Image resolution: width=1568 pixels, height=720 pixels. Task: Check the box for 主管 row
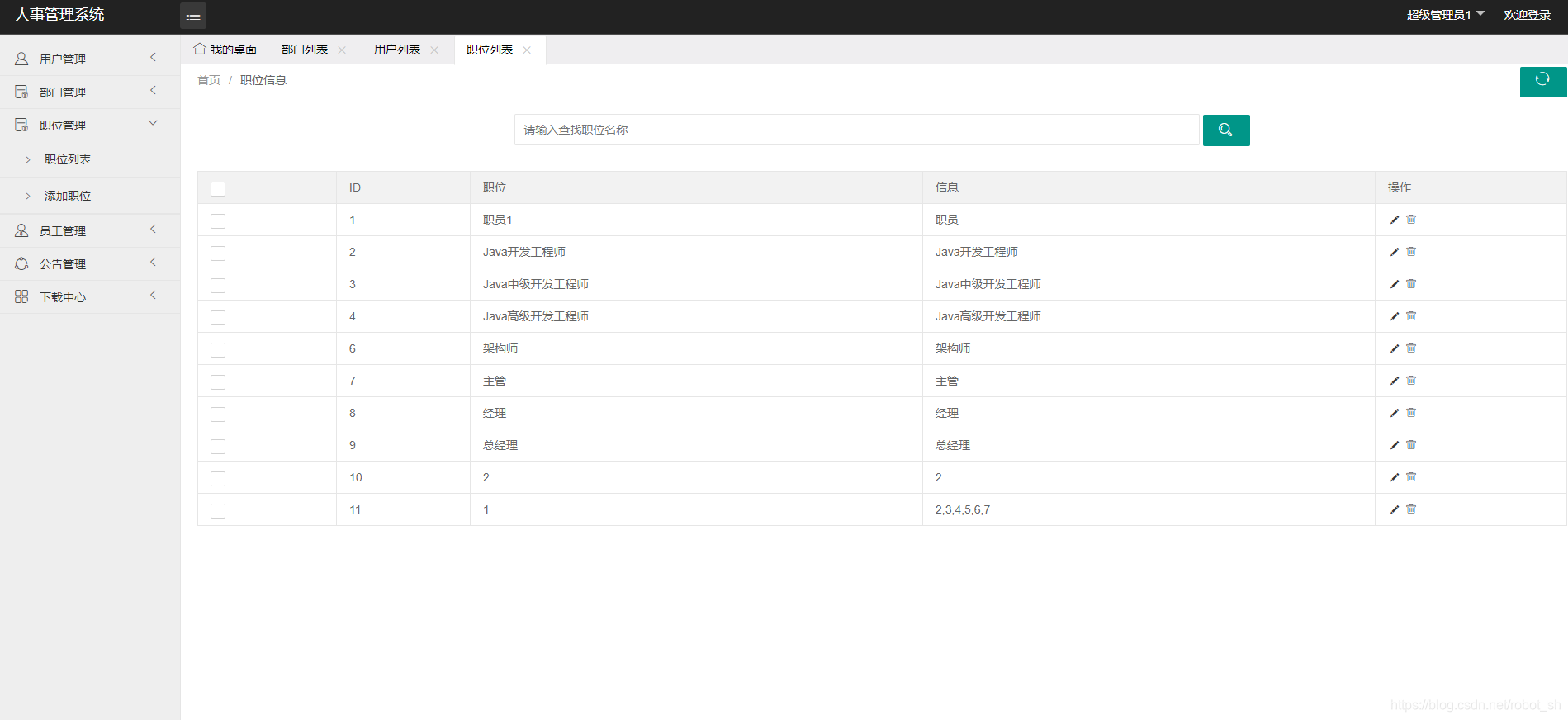pos(218,382)
